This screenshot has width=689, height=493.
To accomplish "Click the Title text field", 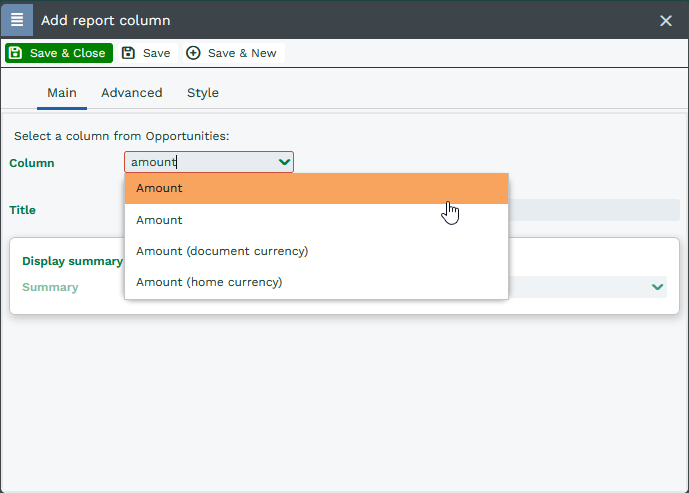I will 594,210.
